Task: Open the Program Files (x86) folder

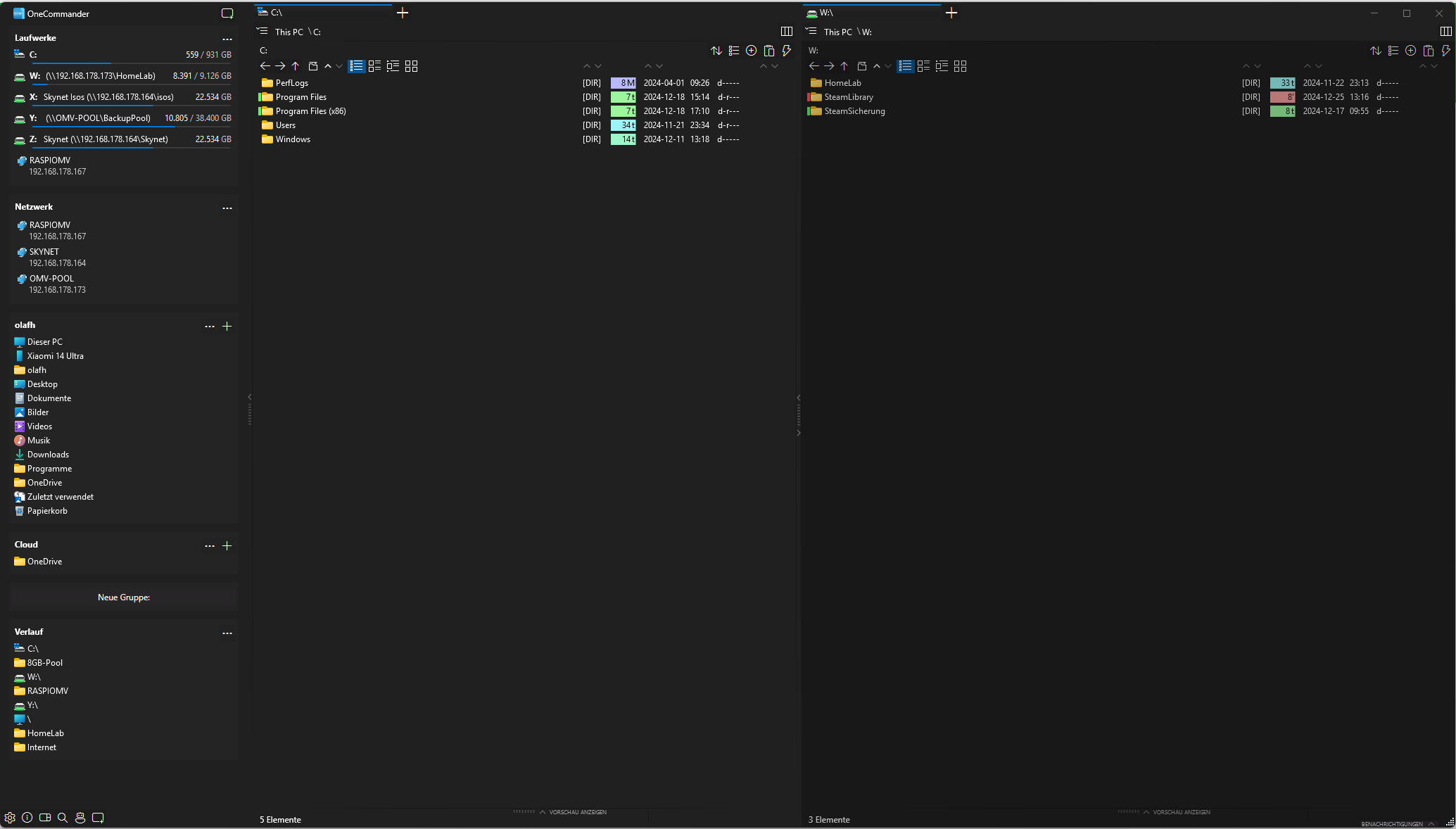Action: point(311,111)
